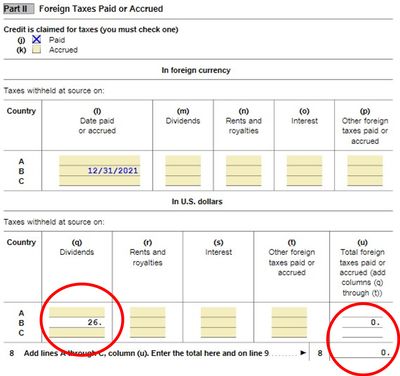Click column (p) Other foreign taxes row B field
This screenshot has width=400, height=376.
pyautogui.click(x=365, y=171)
